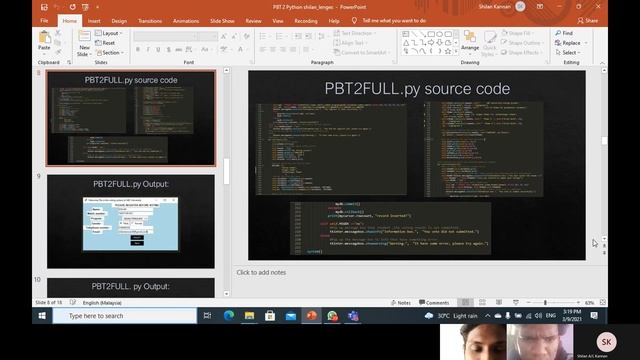
Task: Open the Select dropdown in Editing
Action: [568, 53]
